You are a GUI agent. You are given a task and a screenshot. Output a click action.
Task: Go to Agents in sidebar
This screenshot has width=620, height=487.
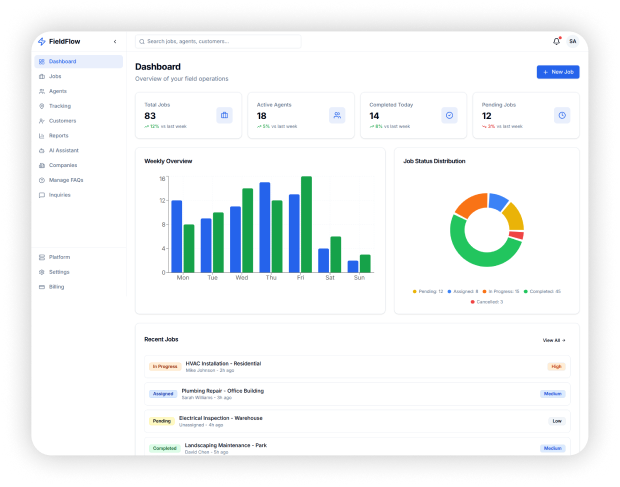point(58,91)
